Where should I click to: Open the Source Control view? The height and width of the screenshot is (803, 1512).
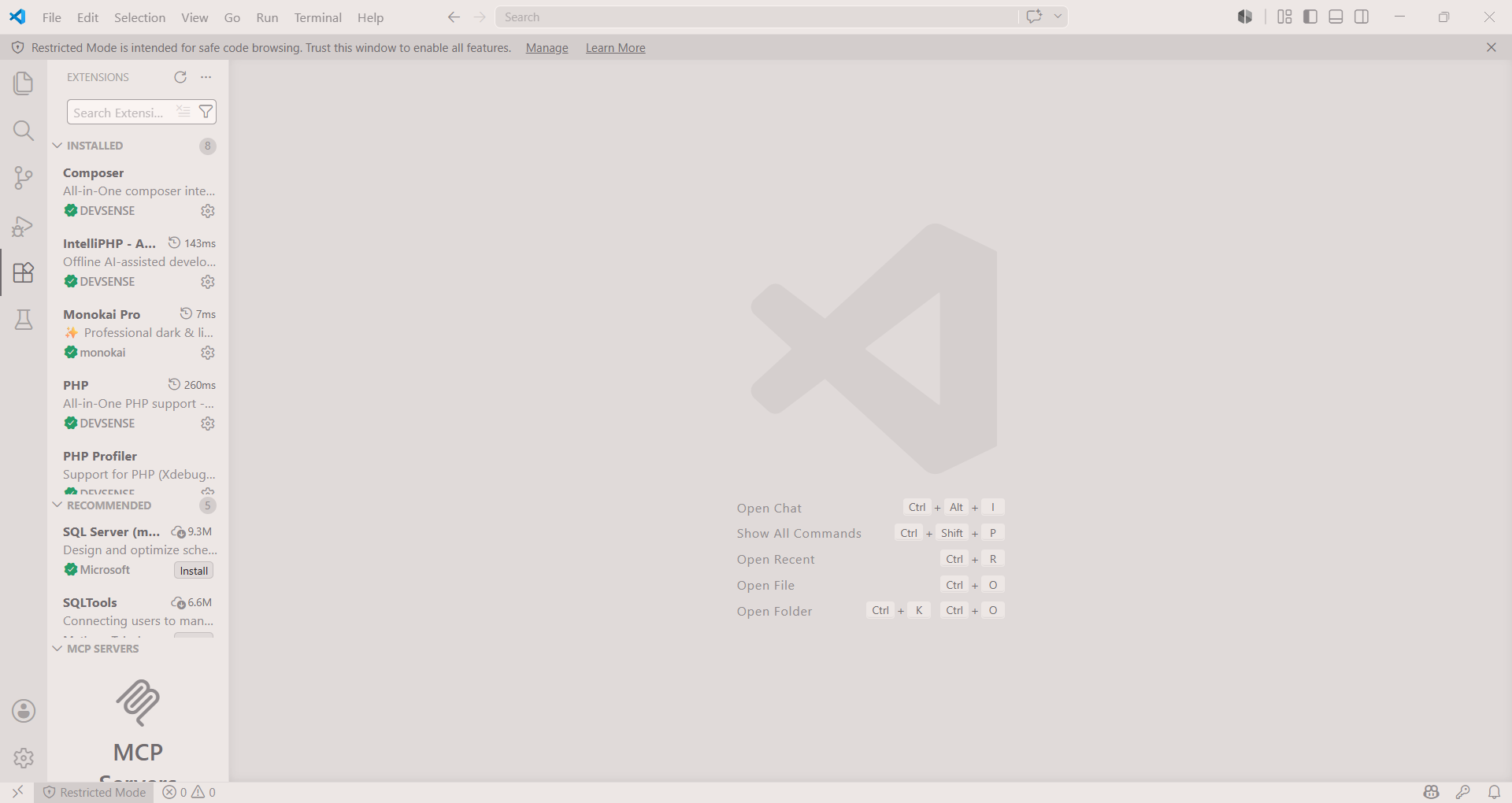click(24, 178)
